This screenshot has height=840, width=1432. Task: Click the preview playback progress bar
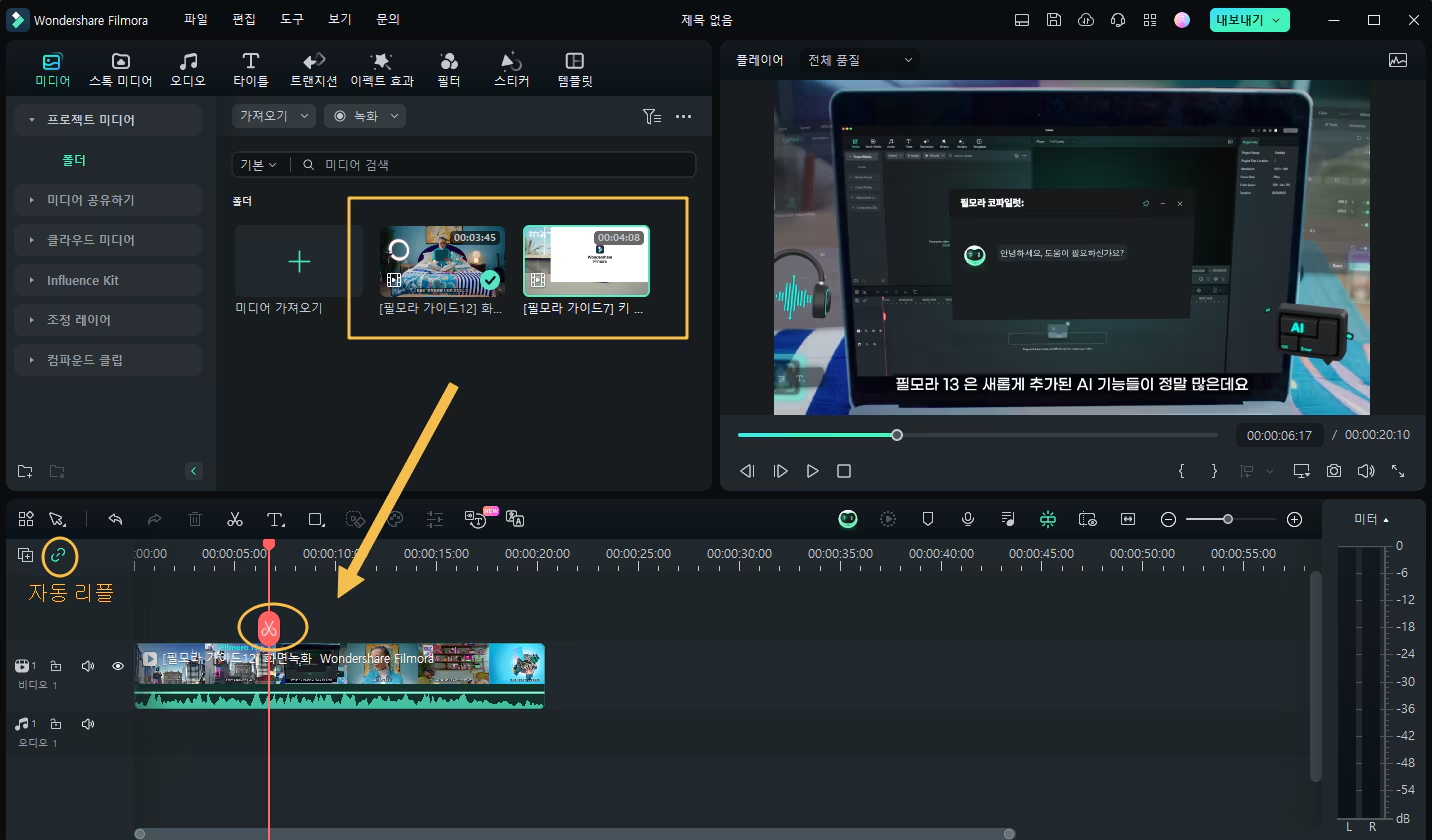(978, 435)
